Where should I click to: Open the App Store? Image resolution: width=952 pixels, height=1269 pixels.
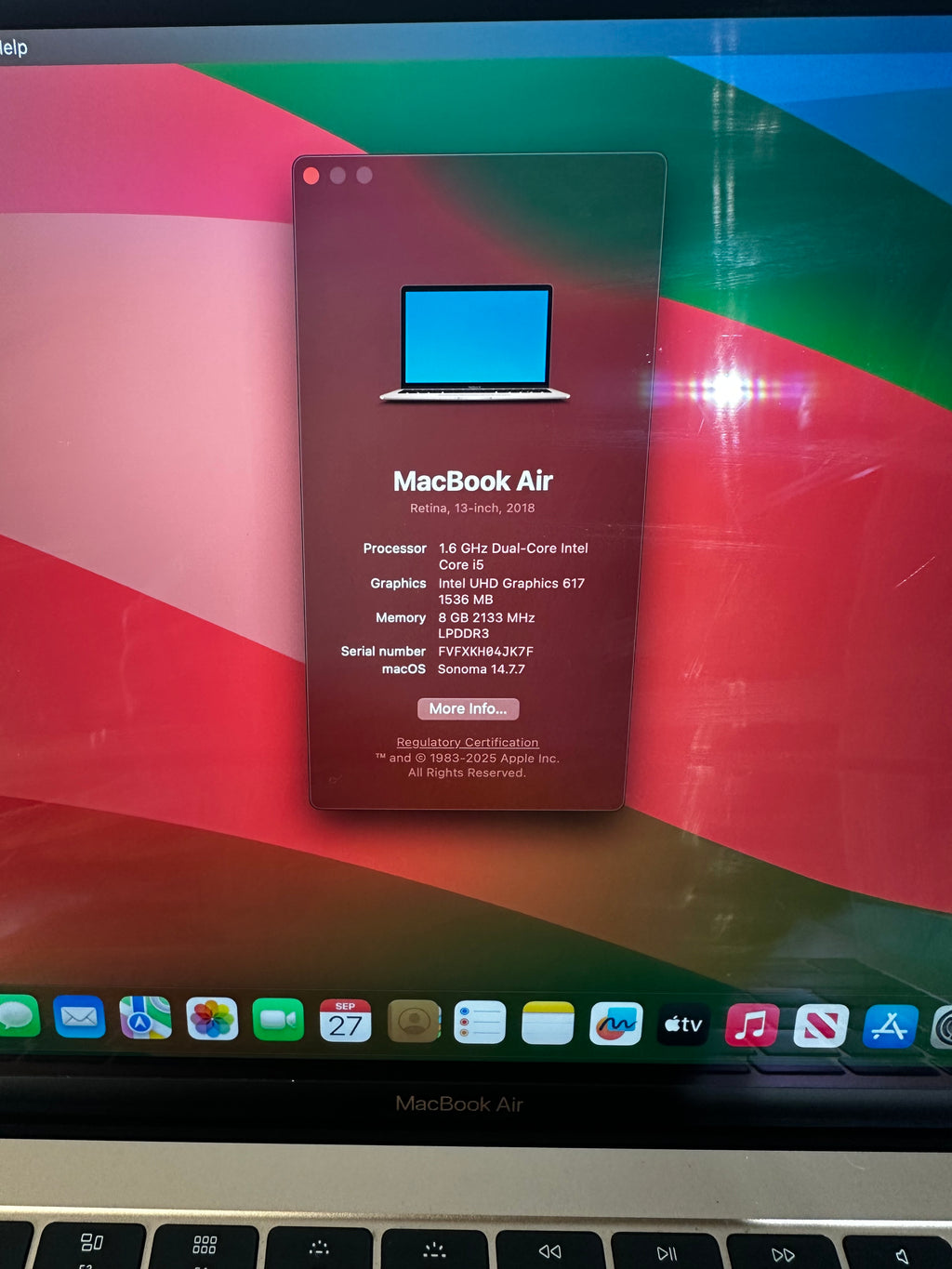point(890,1027)
